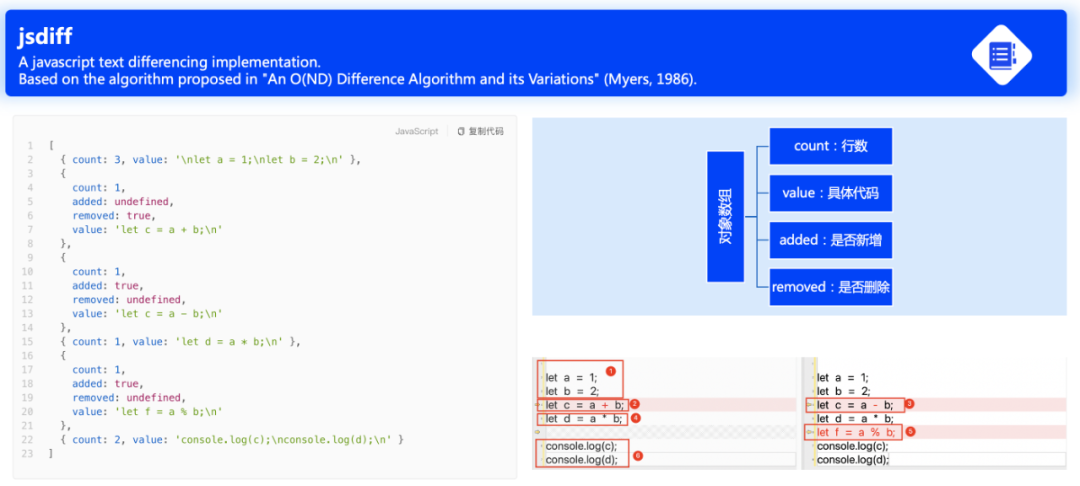Click 'let a = 1;' in the right diff pane
Screen dimensions: 1080x486
click(x=842, y=377)
